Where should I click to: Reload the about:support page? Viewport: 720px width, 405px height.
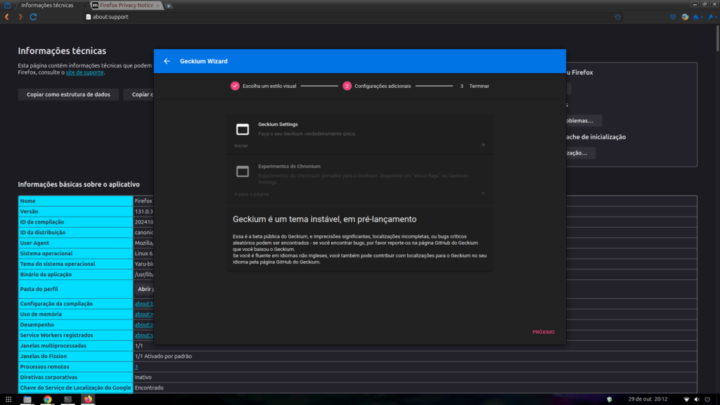(x=33, y=17)
